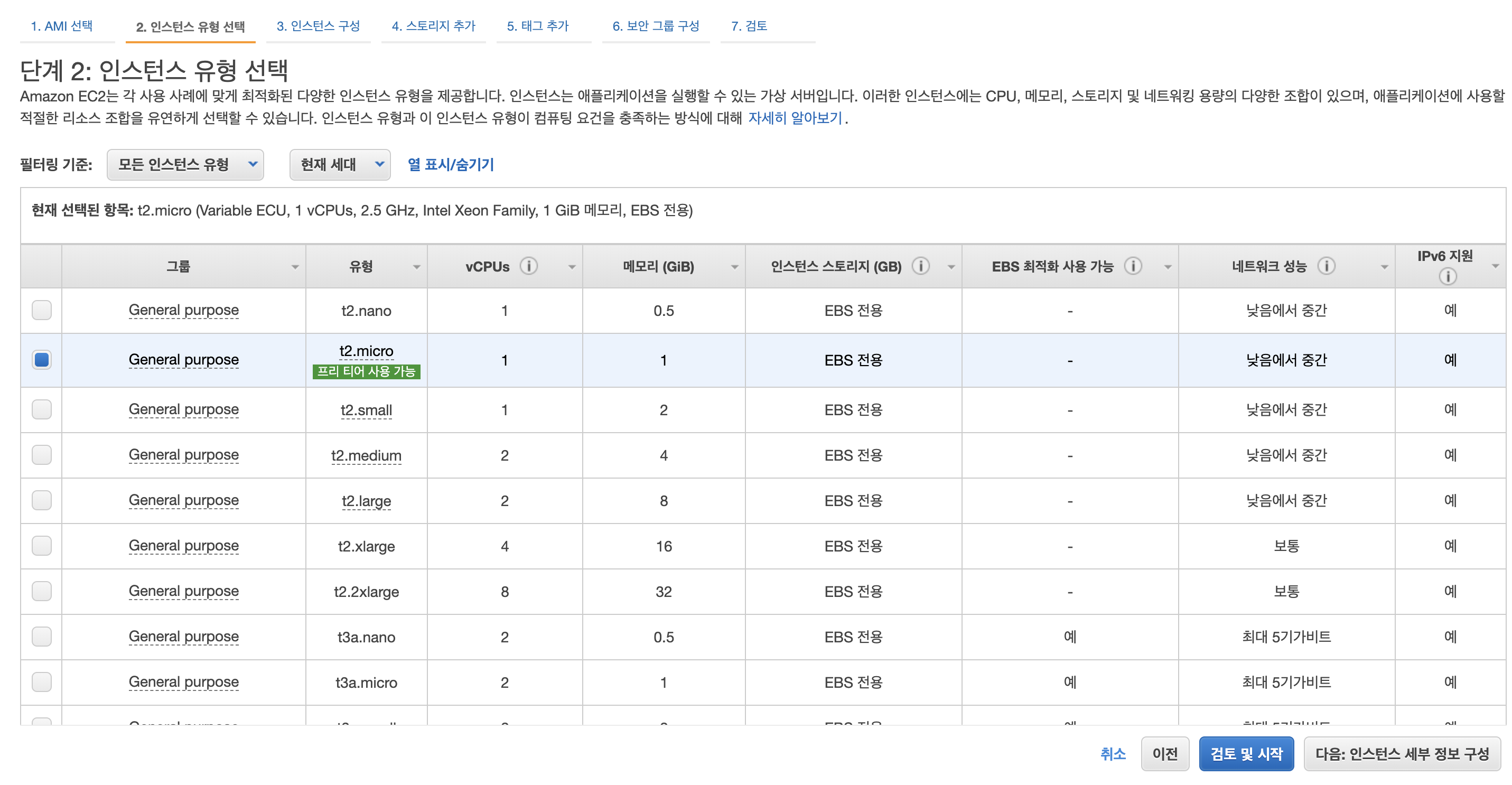The width and height of the screenshot is (1512, 785).
Task: Open sort arrow on 유형 column
Action: pos(417,267)
